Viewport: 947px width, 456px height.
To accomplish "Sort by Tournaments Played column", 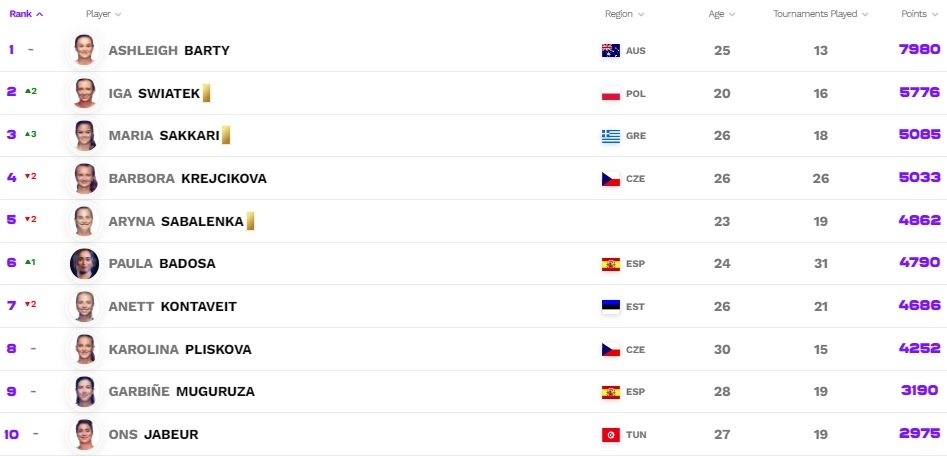I will pos(820,14).
